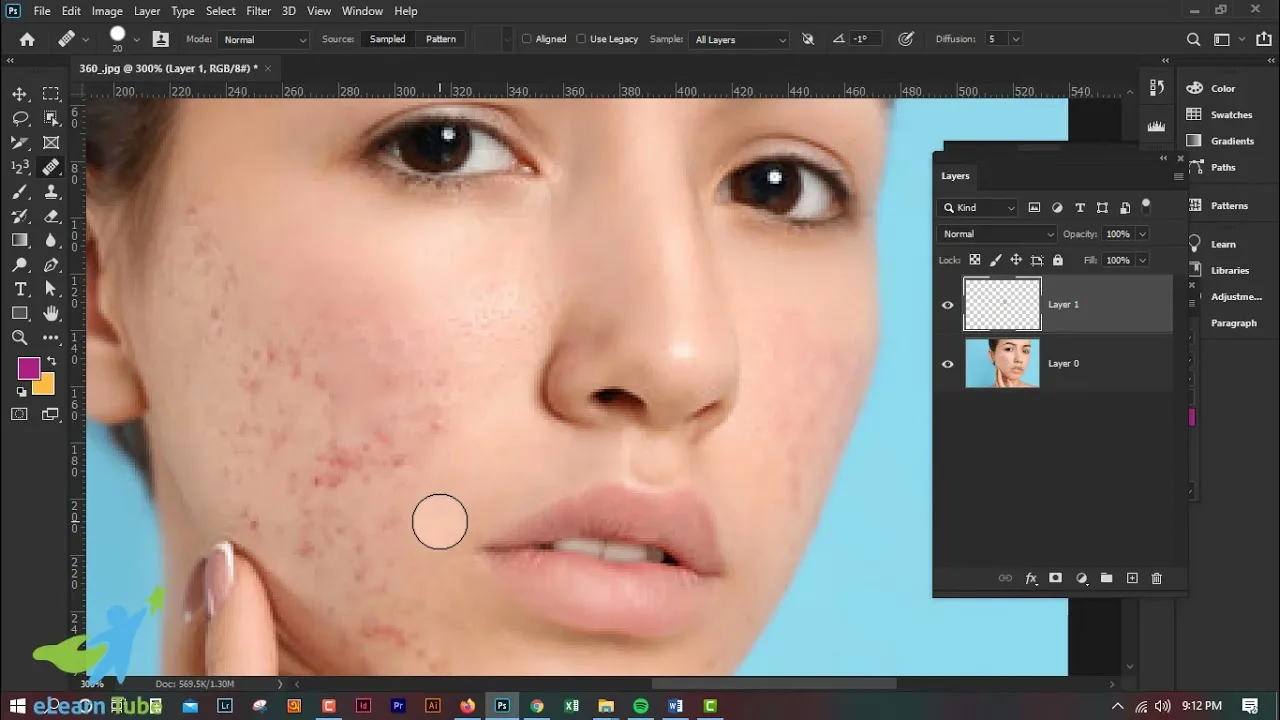
Task: Open Spotify from the taskbar
Action: click(x=641, y=706)
